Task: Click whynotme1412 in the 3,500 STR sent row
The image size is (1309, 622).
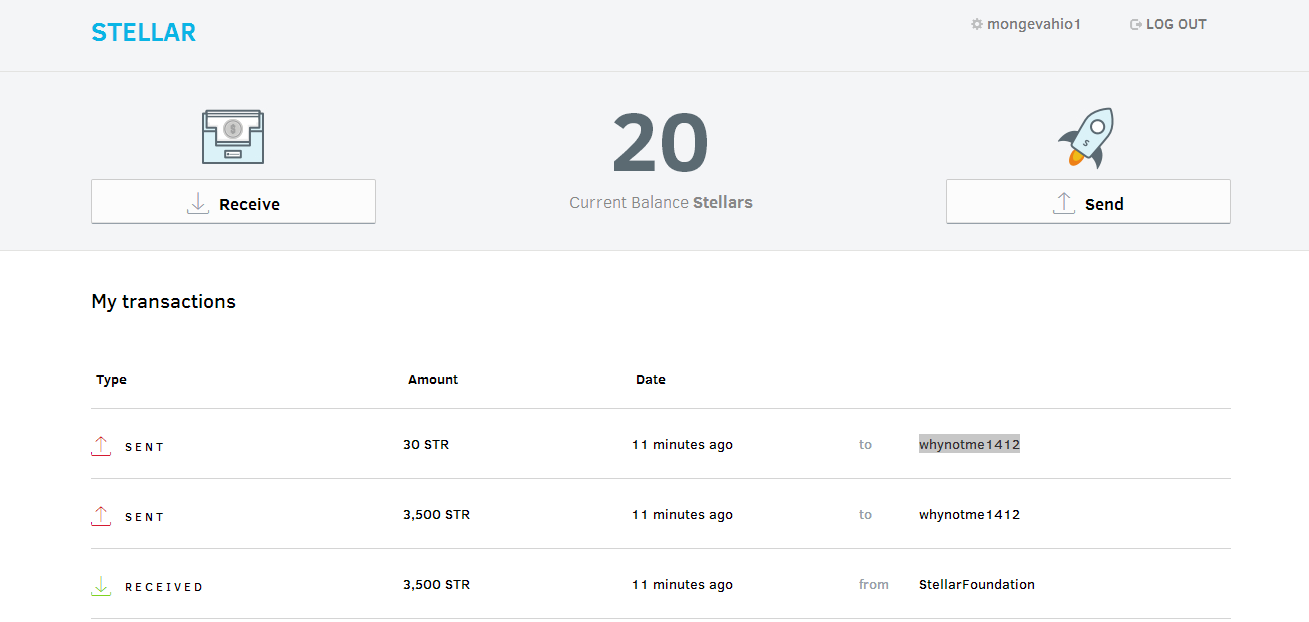Action: pyautogui.click(x=969, y=515)
